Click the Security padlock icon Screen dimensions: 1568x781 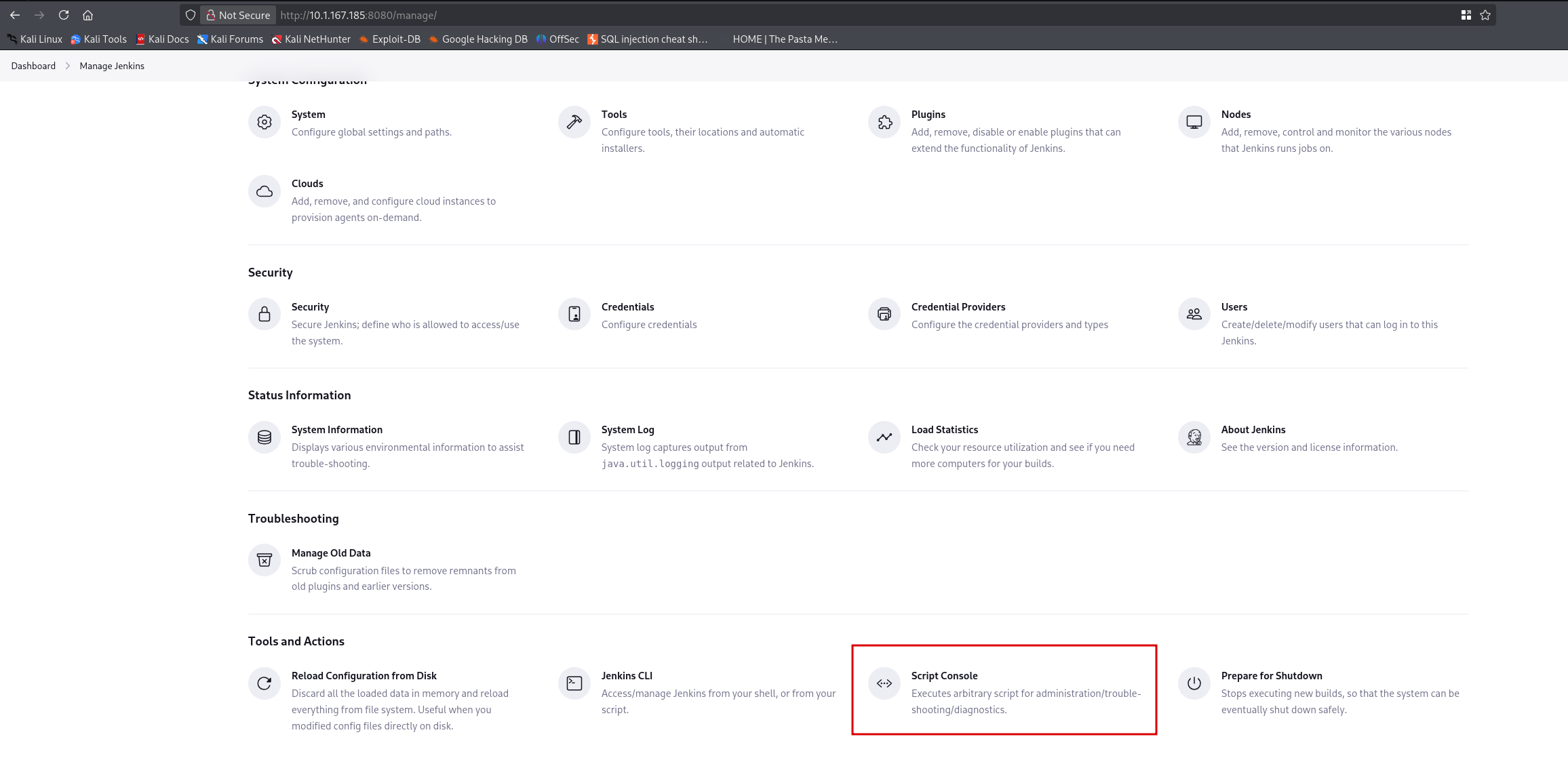(264, 315)
